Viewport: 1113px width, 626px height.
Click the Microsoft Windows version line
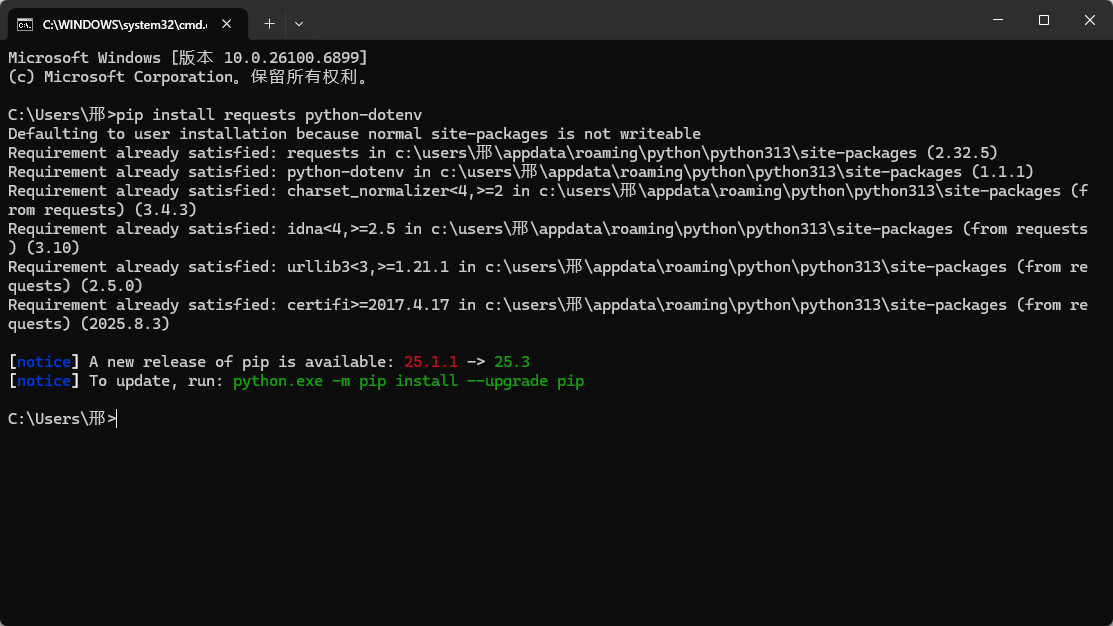(x=187, y=58)
